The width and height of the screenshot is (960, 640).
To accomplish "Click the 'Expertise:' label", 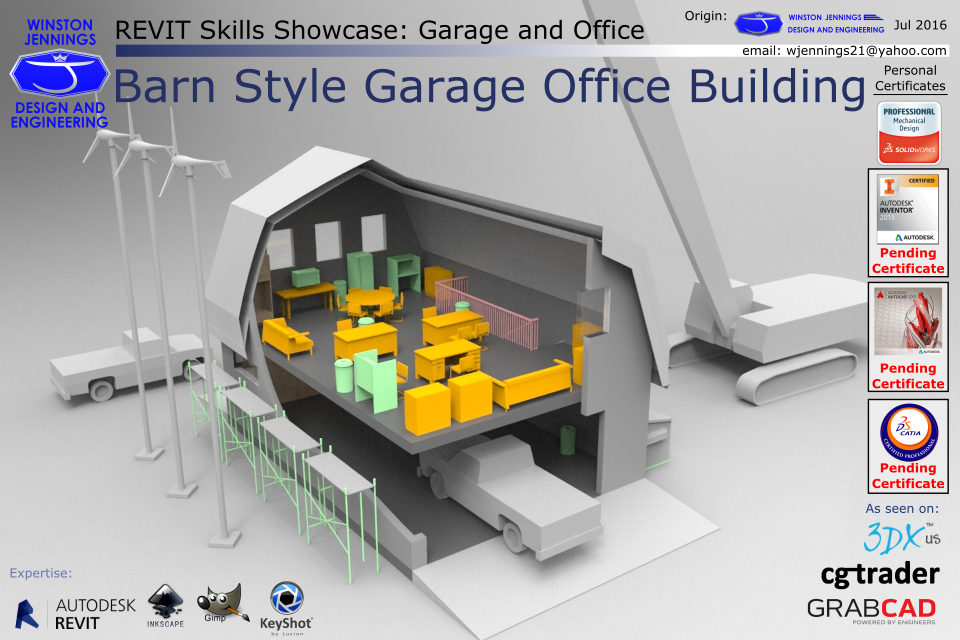I will pyautogui.click(x=40, y=573).
